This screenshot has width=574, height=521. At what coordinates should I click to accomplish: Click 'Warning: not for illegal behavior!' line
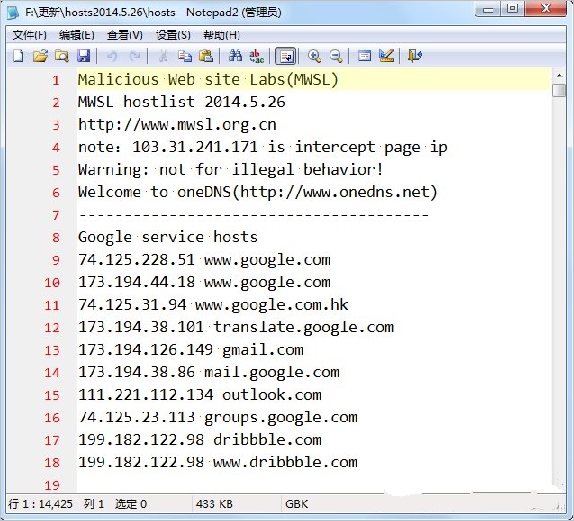coord(231,170)
